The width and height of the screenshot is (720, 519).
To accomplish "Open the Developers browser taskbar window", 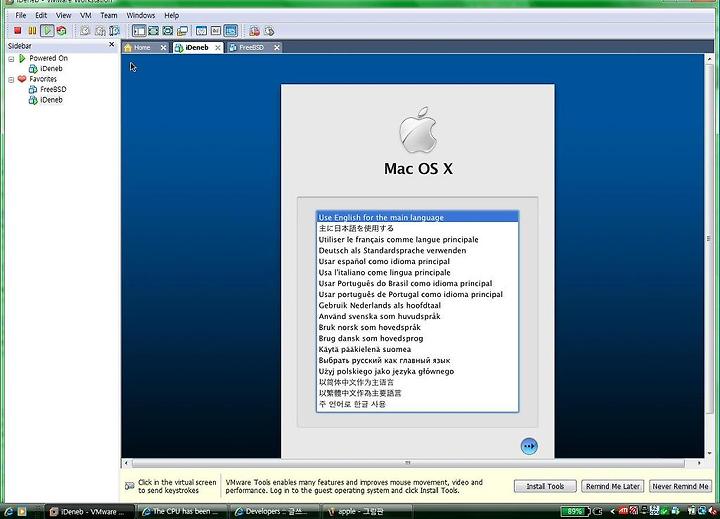I will (275, 511).
